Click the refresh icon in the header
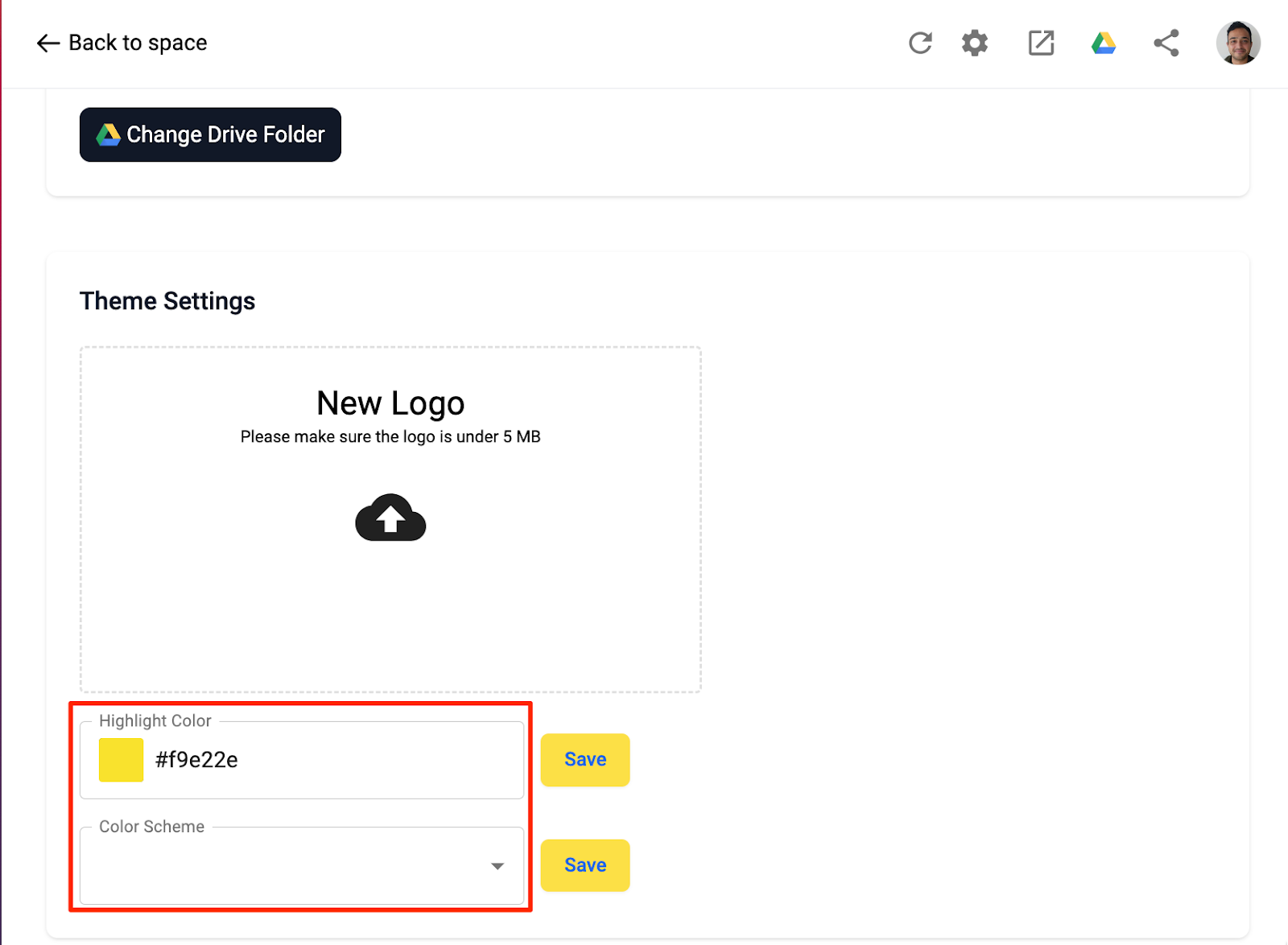The width and height of the screenshot is (1288, 945). click(x=920, y=43)
